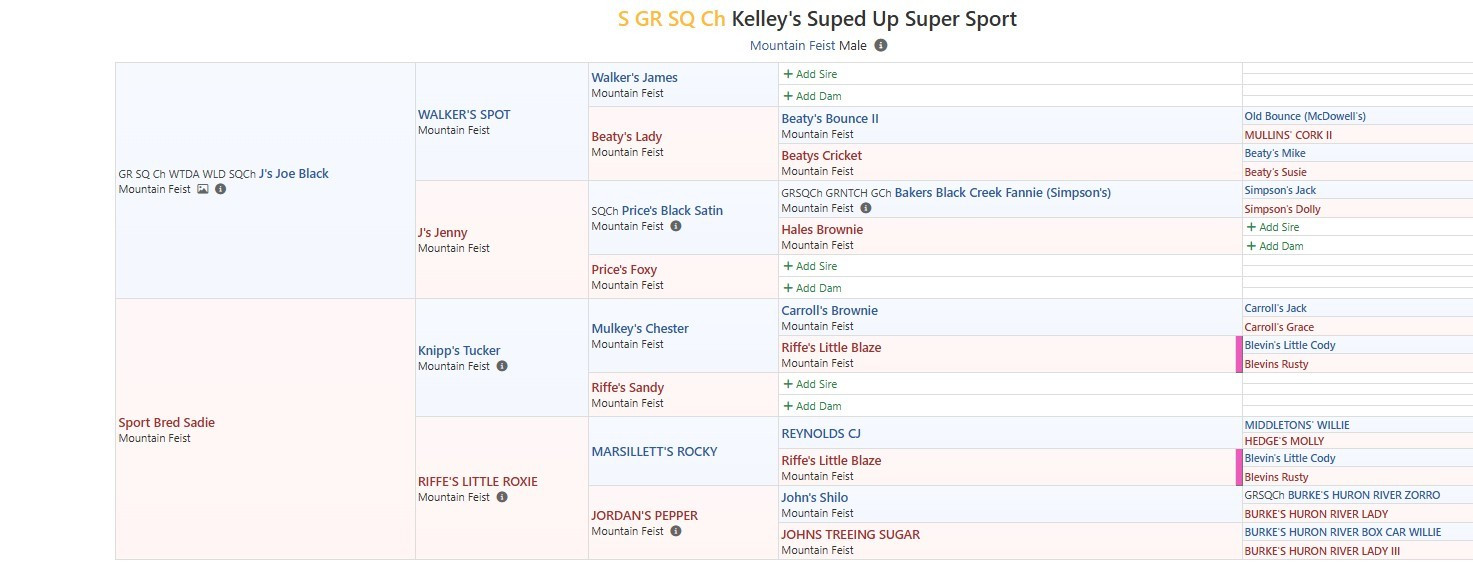The image size is (1473, 570).
Task: Show info icon for Price's Black Satin
Action: (x=676, y=226)
